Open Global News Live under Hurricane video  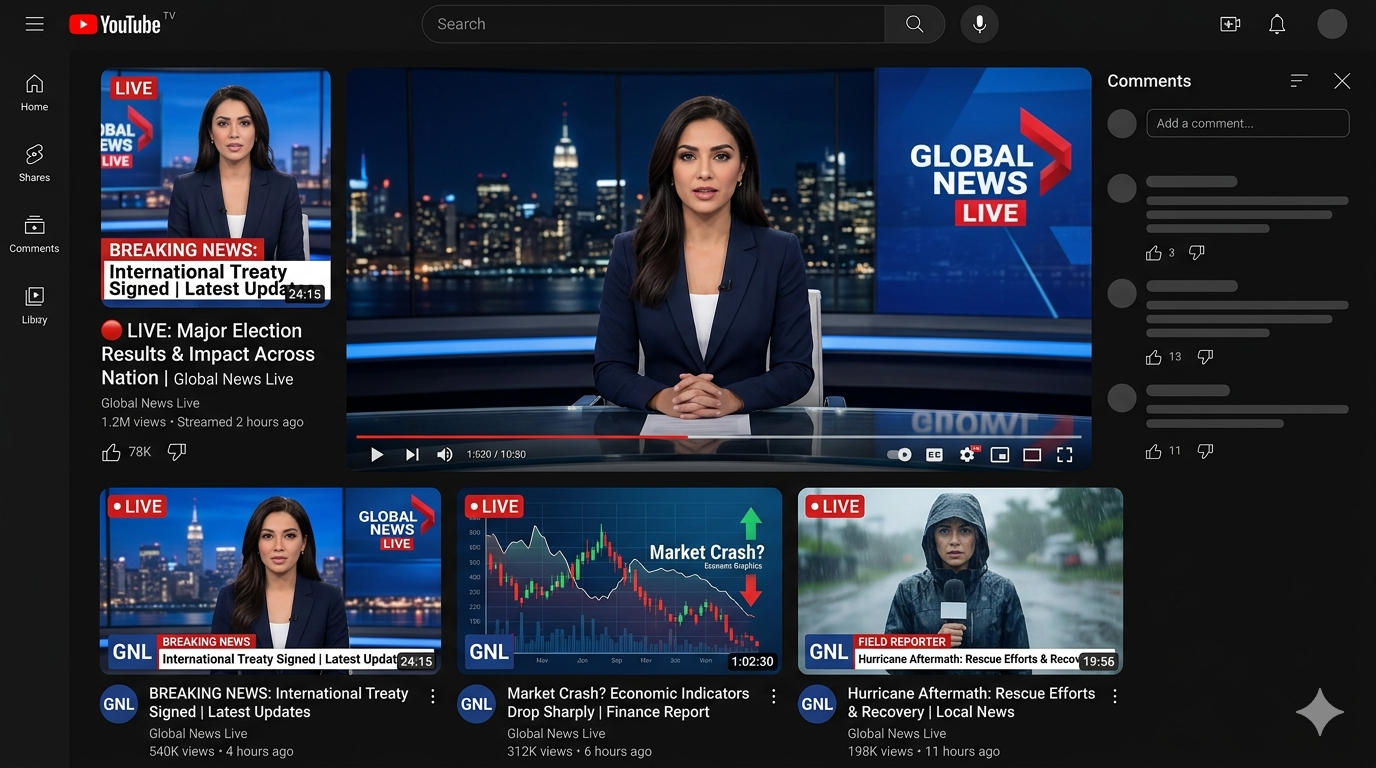[897, 733]
